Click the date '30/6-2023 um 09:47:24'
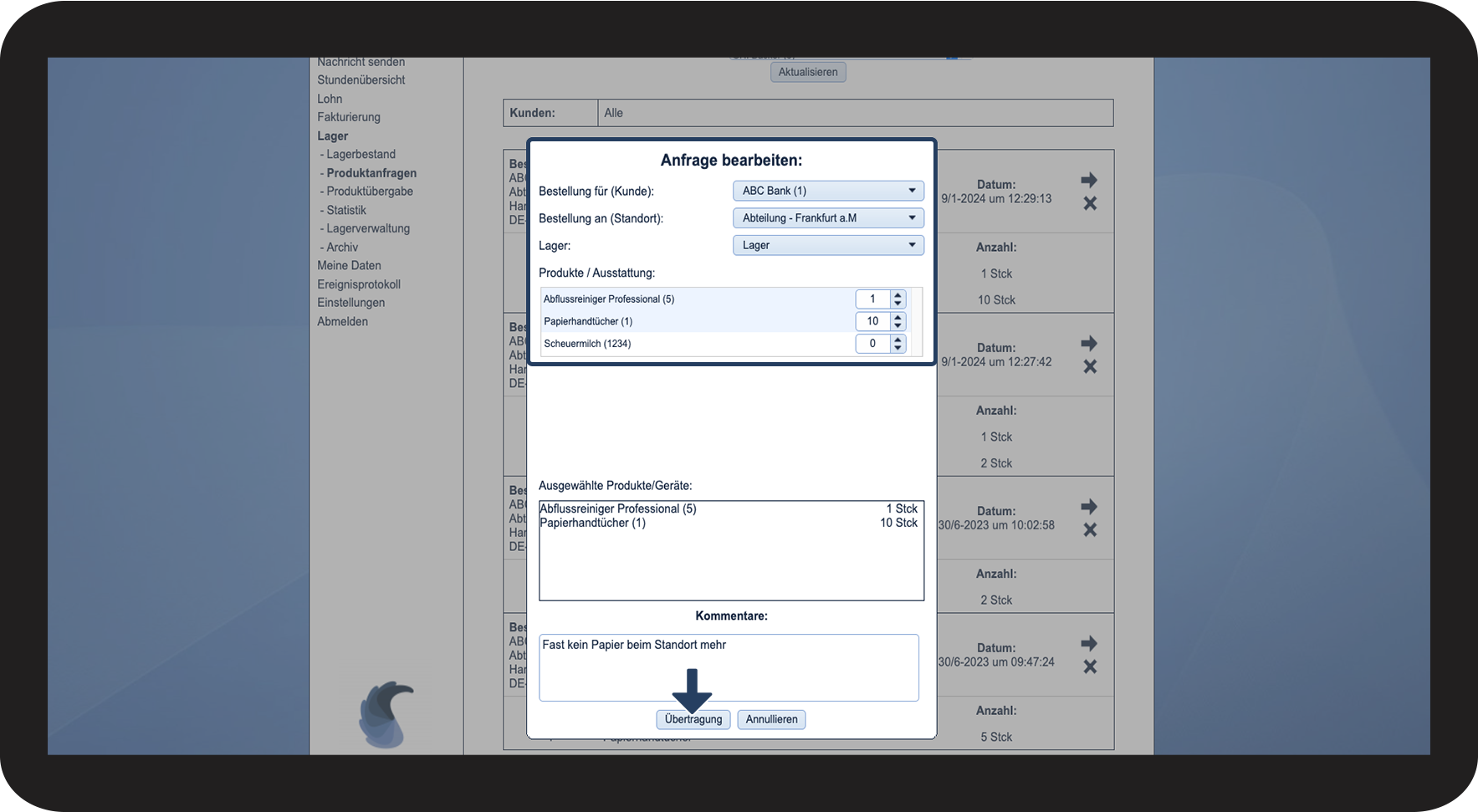The width and height of the screenshot is (1478, 812). [996, 662]
